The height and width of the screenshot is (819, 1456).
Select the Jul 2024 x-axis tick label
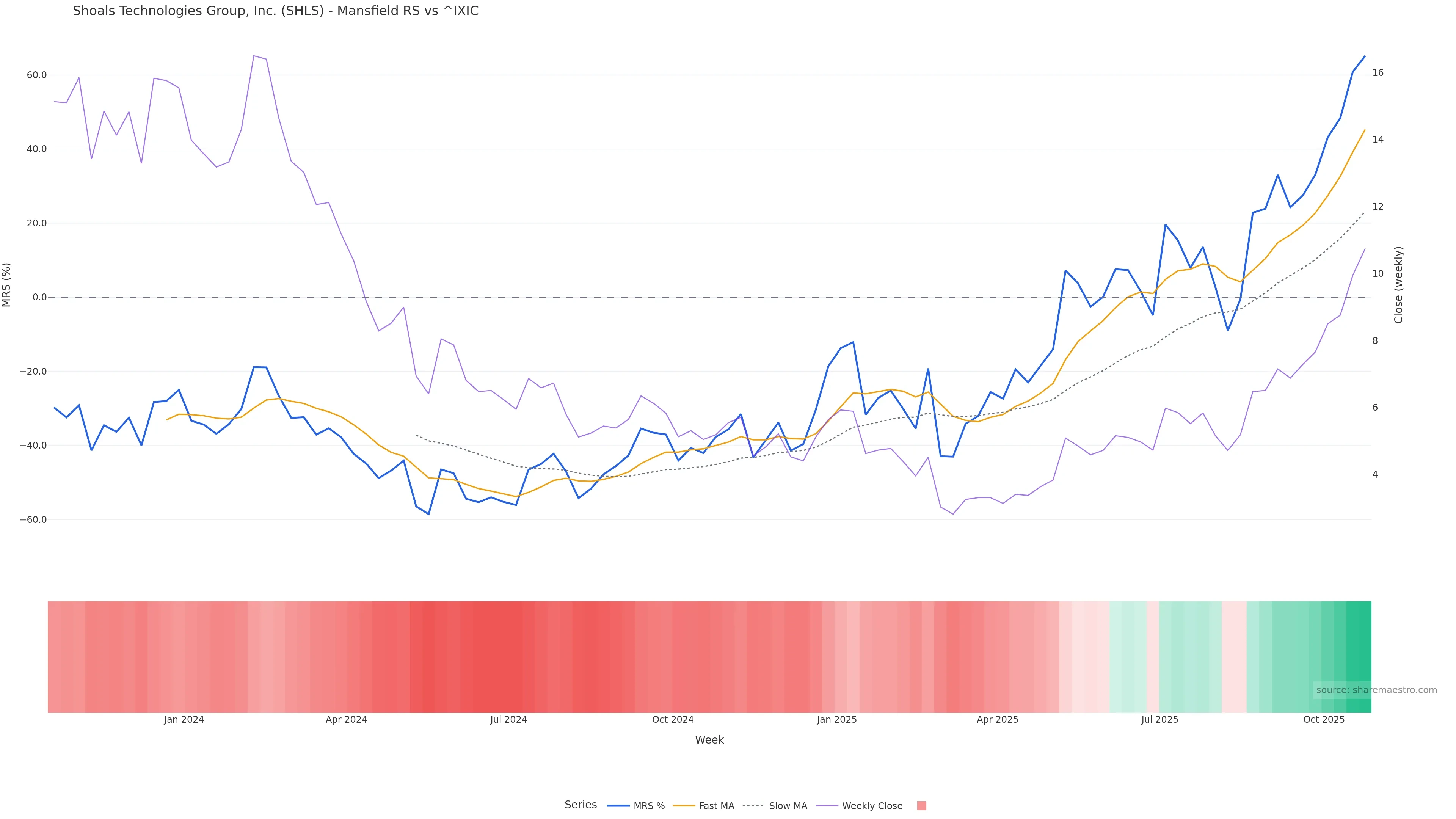[x=508, y=720]
